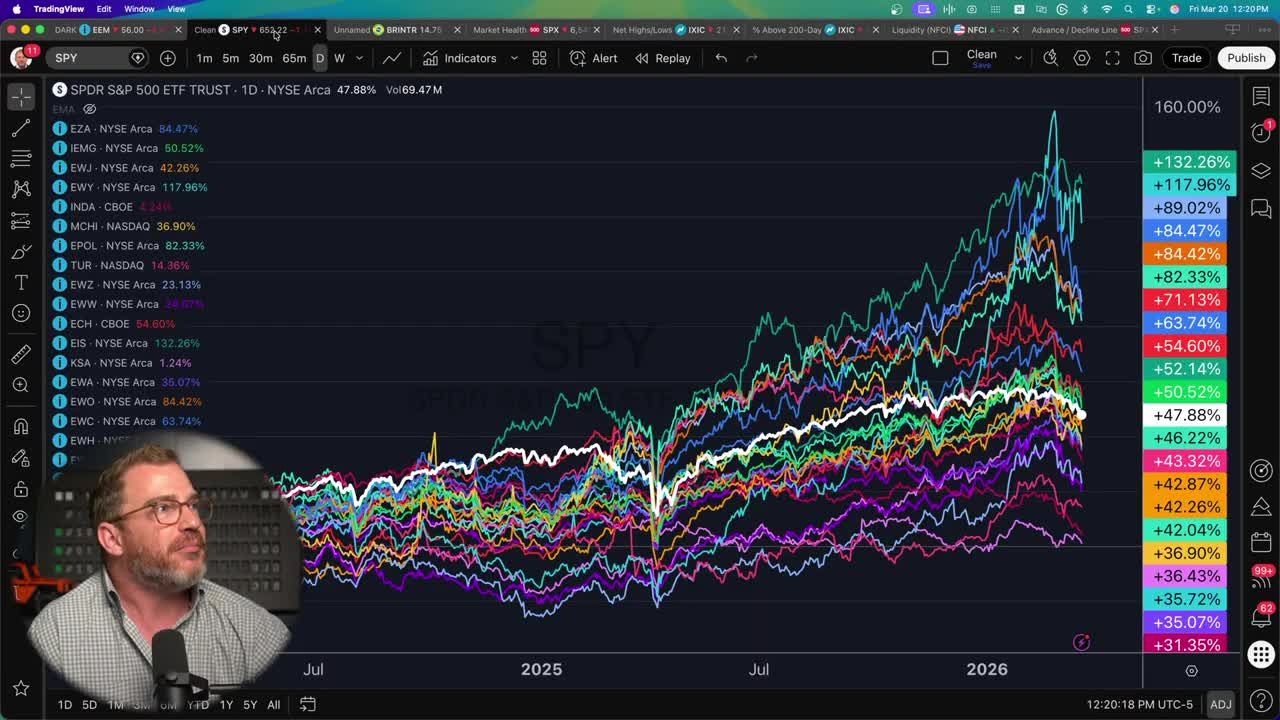1280x720 pixels.
Task: Open the quick search icon
Action: 1051,58
